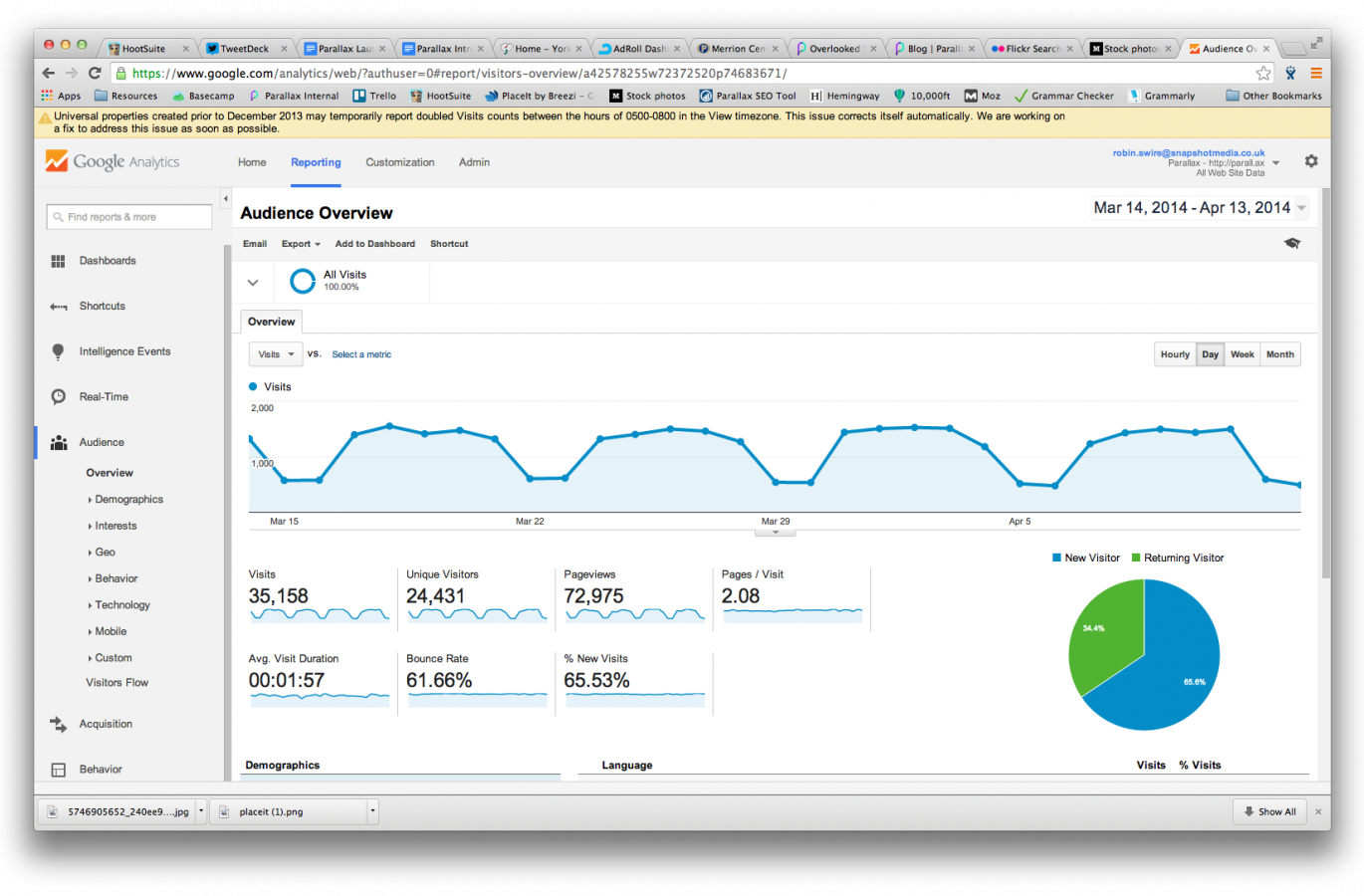Open the Apps bookmark shortcut
Image resolution: width=1364 pixels, height=896 pixels.
tap(61, 96)
